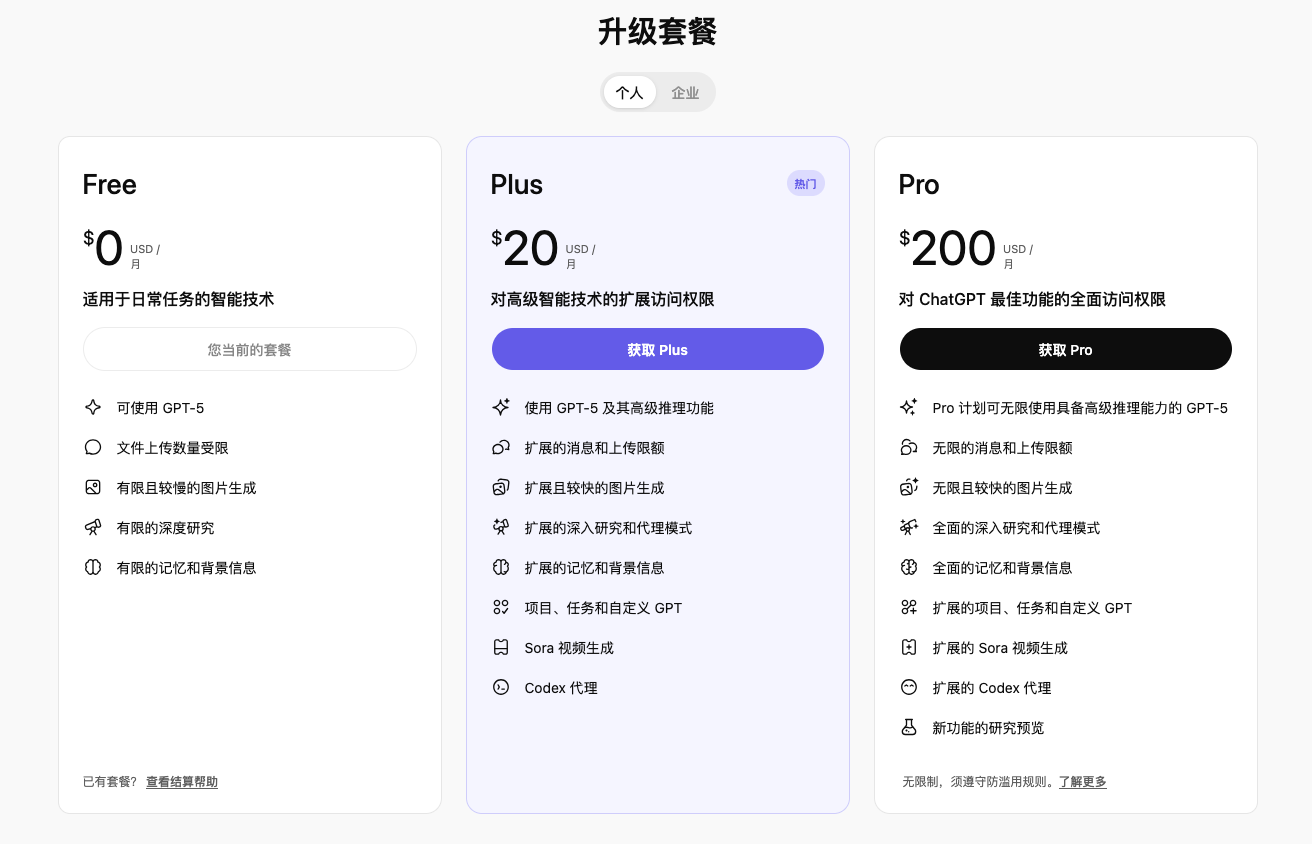Click the 热门 badge on Plus
The width and height of the screenshot is (1312, 844).
805,184
